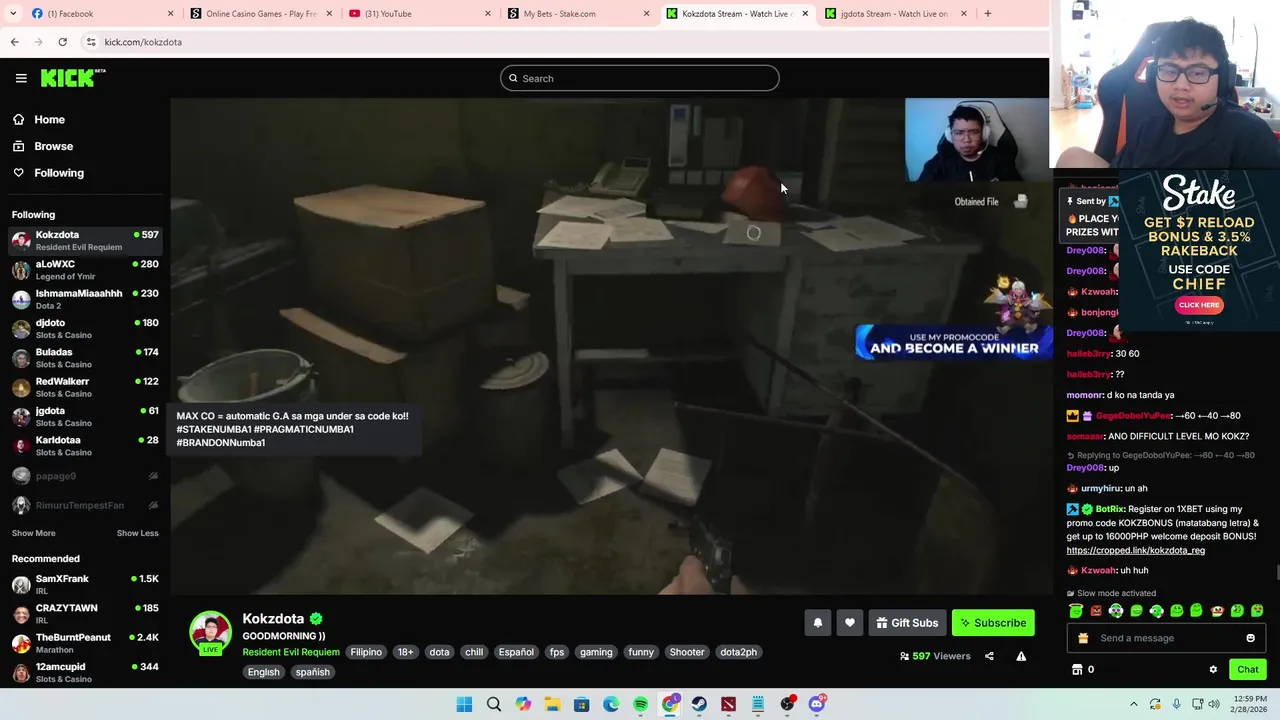The height and width of the screenshot is (720, 1280).
Task: Go to Home in the sidebar
Action: tap(49, 119)
